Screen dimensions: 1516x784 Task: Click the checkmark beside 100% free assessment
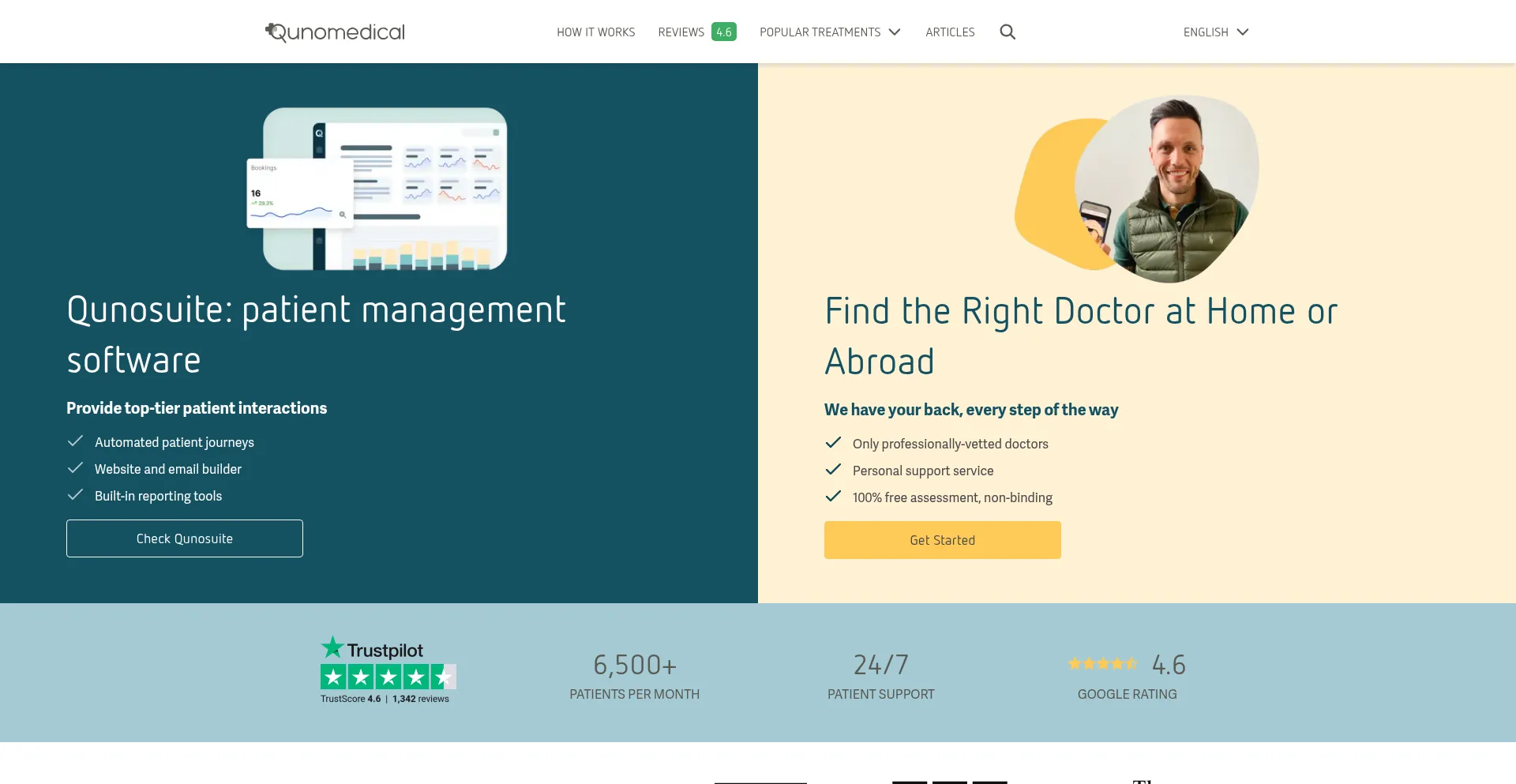833,496
